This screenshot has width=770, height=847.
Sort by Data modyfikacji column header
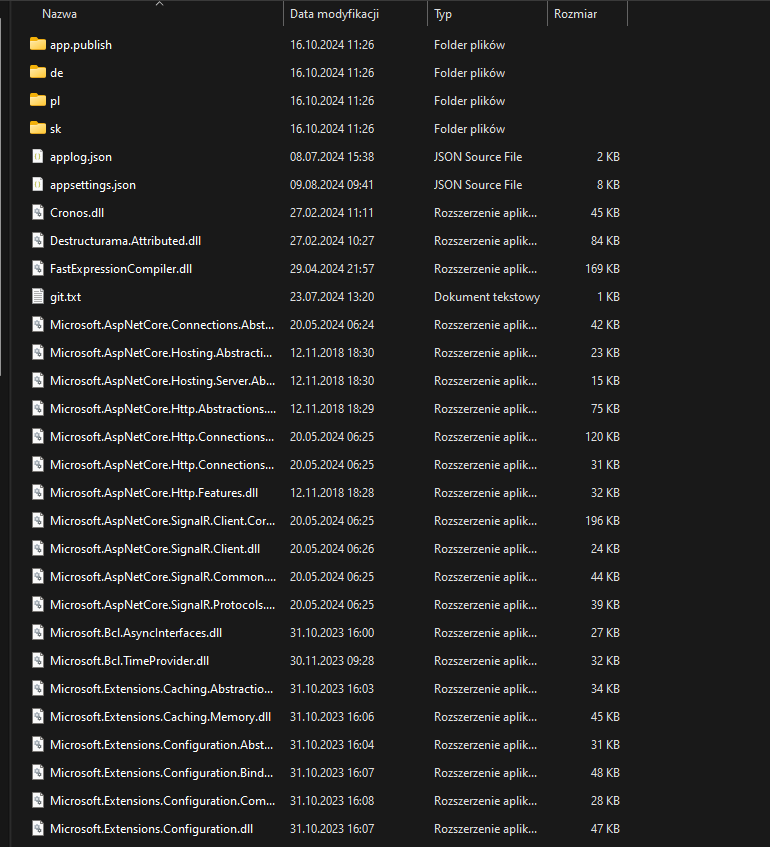coord(334,14)
